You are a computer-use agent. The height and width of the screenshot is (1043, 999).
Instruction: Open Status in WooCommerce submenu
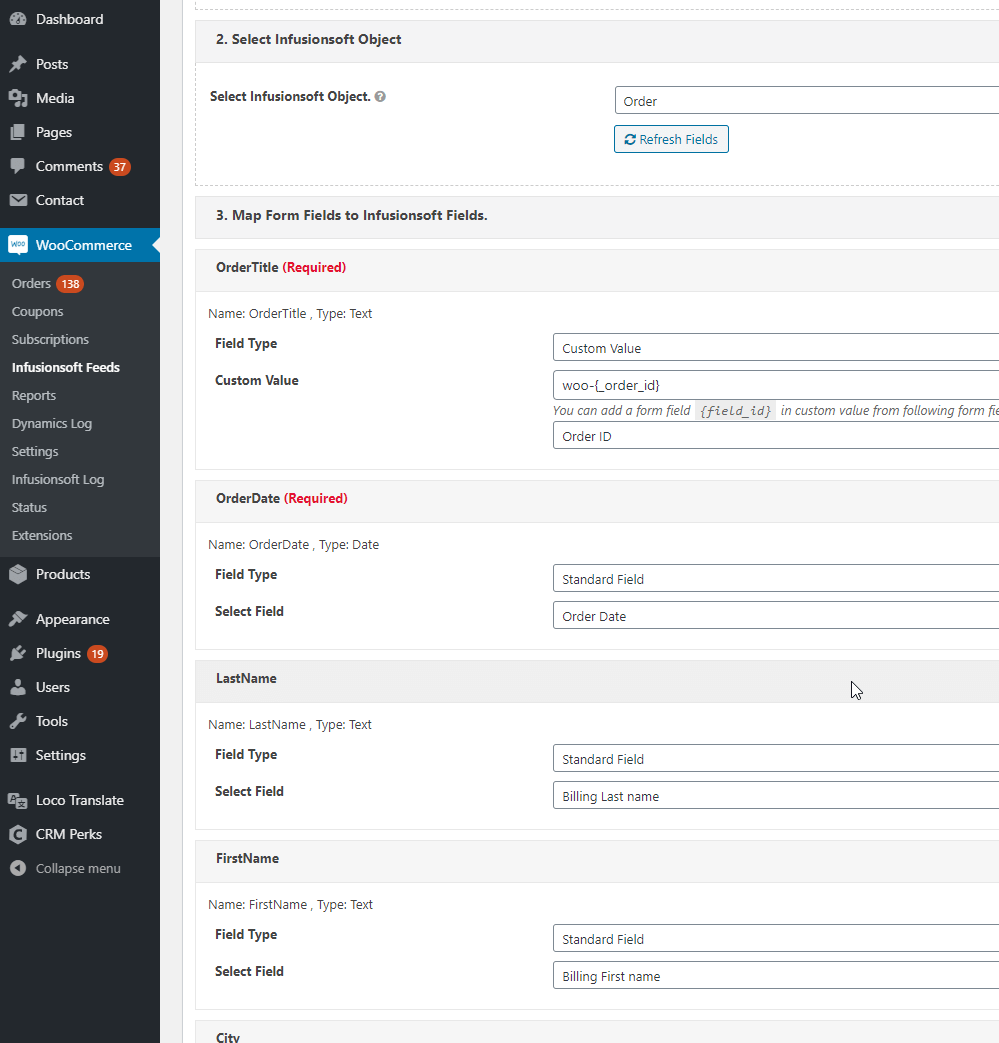point(29,507)
